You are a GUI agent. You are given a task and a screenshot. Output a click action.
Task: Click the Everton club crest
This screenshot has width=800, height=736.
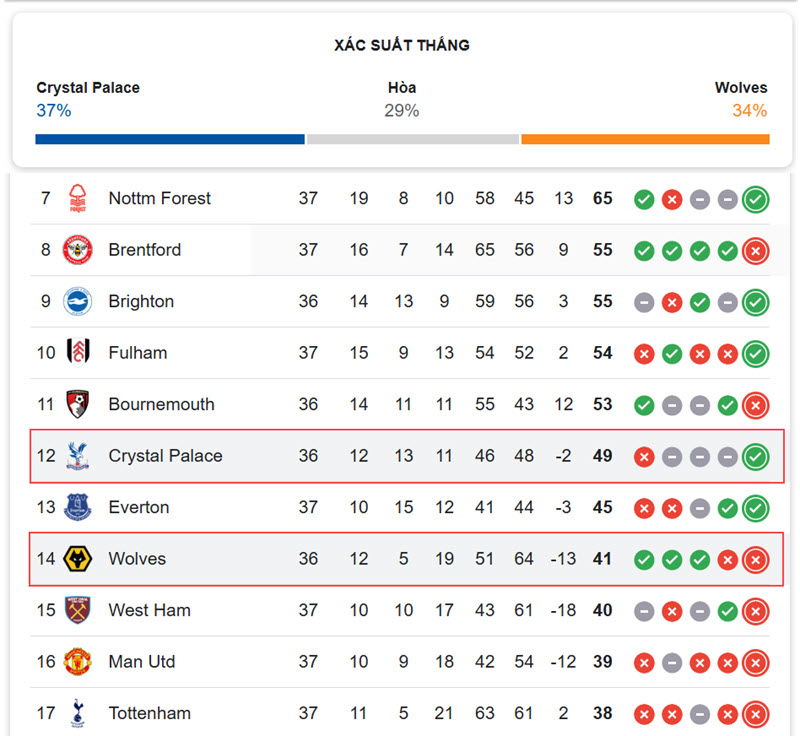(78, 507)
